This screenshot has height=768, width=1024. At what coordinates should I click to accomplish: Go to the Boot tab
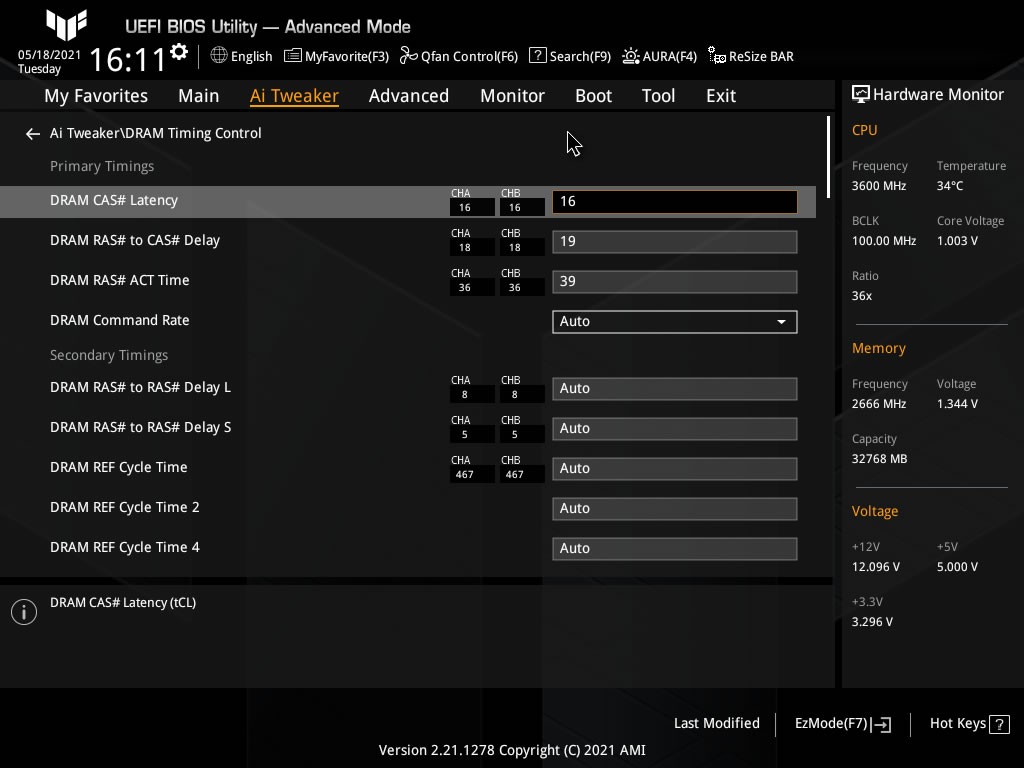(x=593, y=96)
